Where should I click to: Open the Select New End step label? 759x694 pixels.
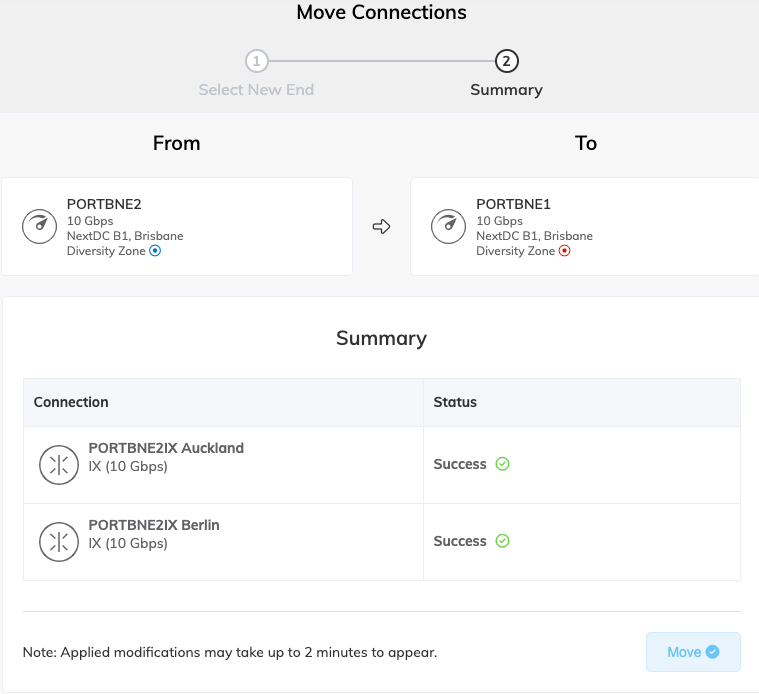[256, 90]
